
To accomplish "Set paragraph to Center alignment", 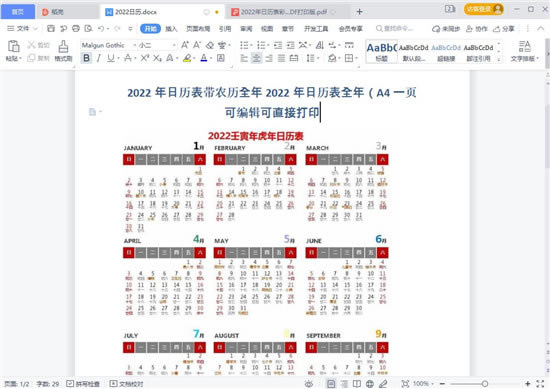I will 256,58.
